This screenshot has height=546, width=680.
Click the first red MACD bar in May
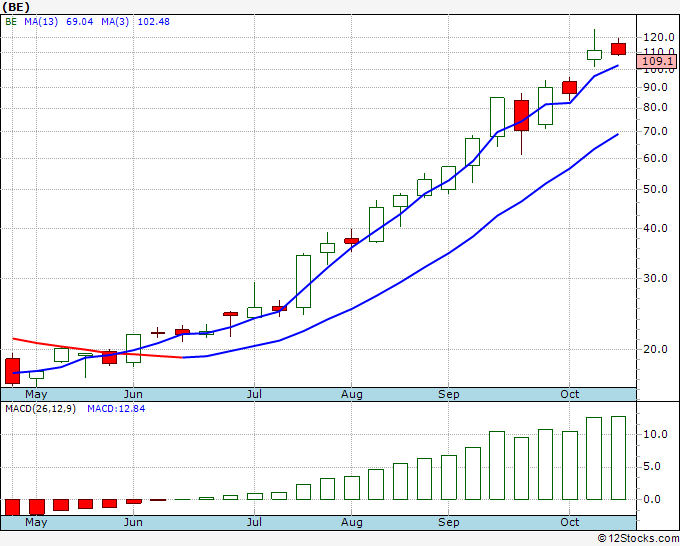(x=13, y=507)
